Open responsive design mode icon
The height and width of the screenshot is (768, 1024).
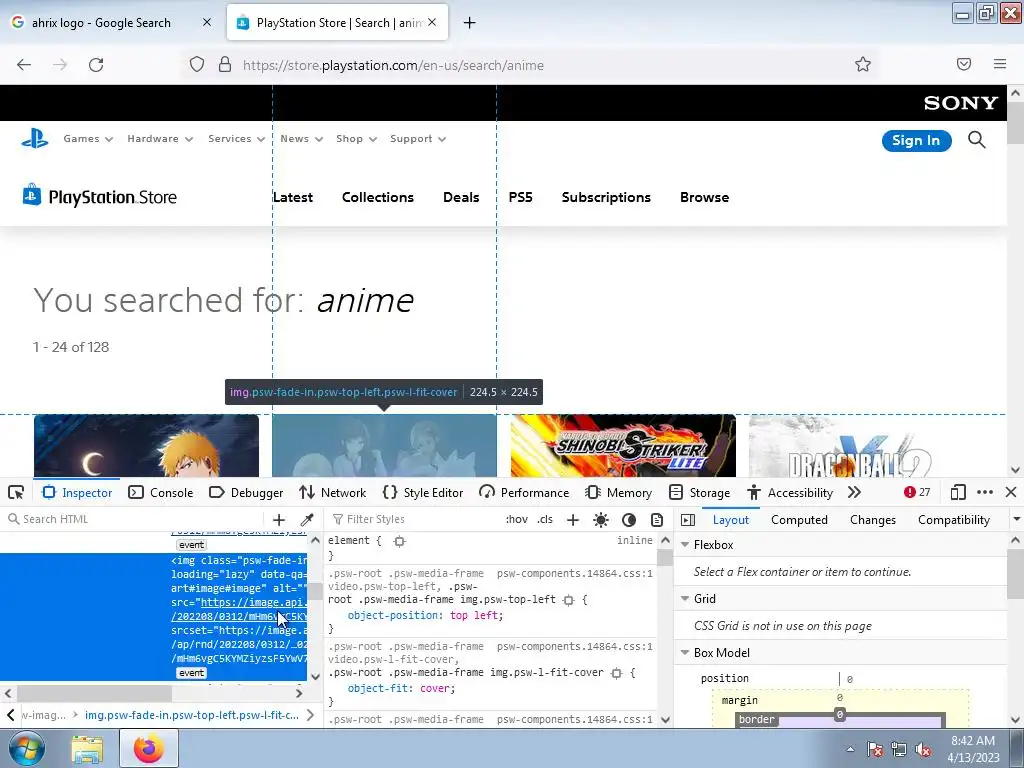tap(958, 492)
